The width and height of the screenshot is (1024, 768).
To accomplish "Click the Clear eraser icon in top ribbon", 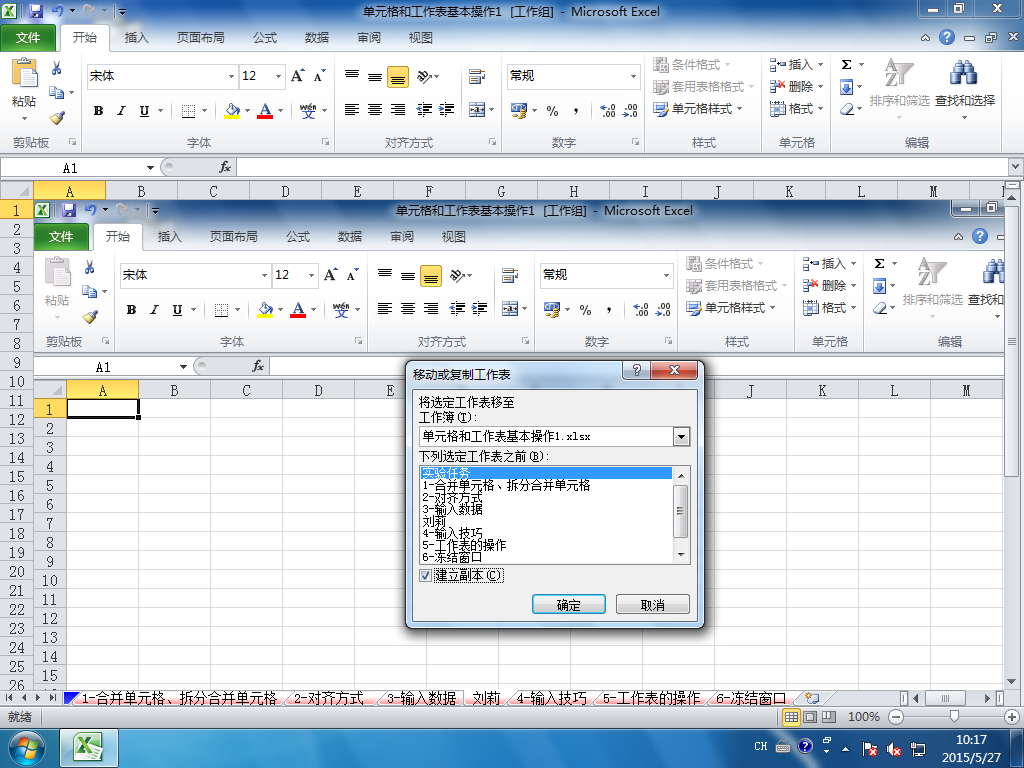I will pos(847,109).
